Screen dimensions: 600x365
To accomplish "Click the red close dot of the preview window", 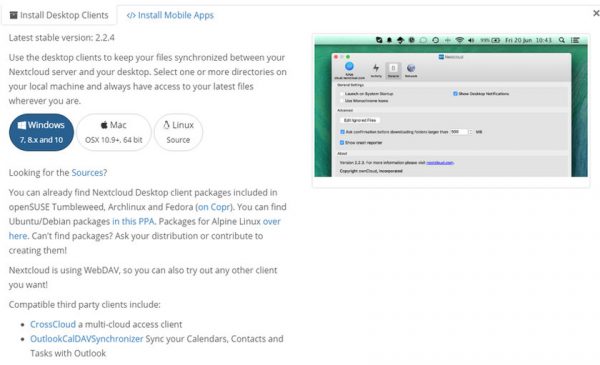I will tap(336, 57).
